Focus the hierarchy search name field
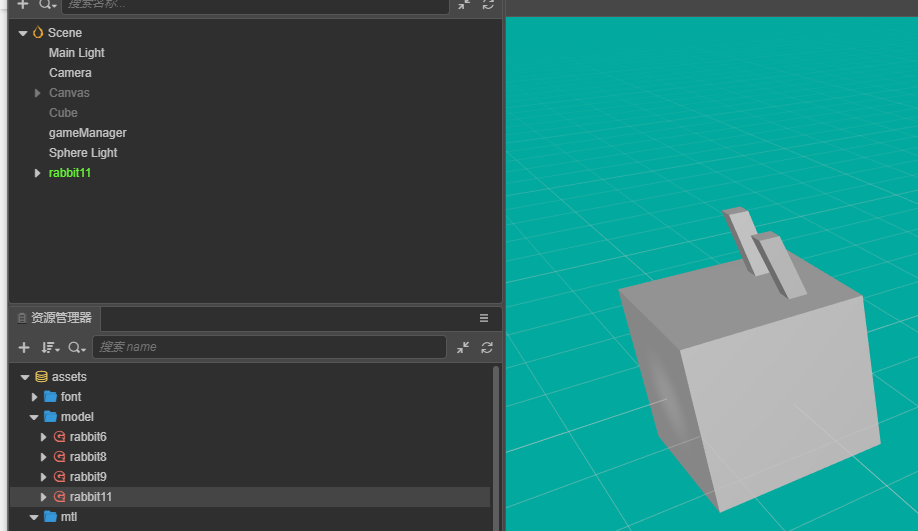The height and width of the screenshot is (531, 918). pyautogui.click(x=255, y=5)
